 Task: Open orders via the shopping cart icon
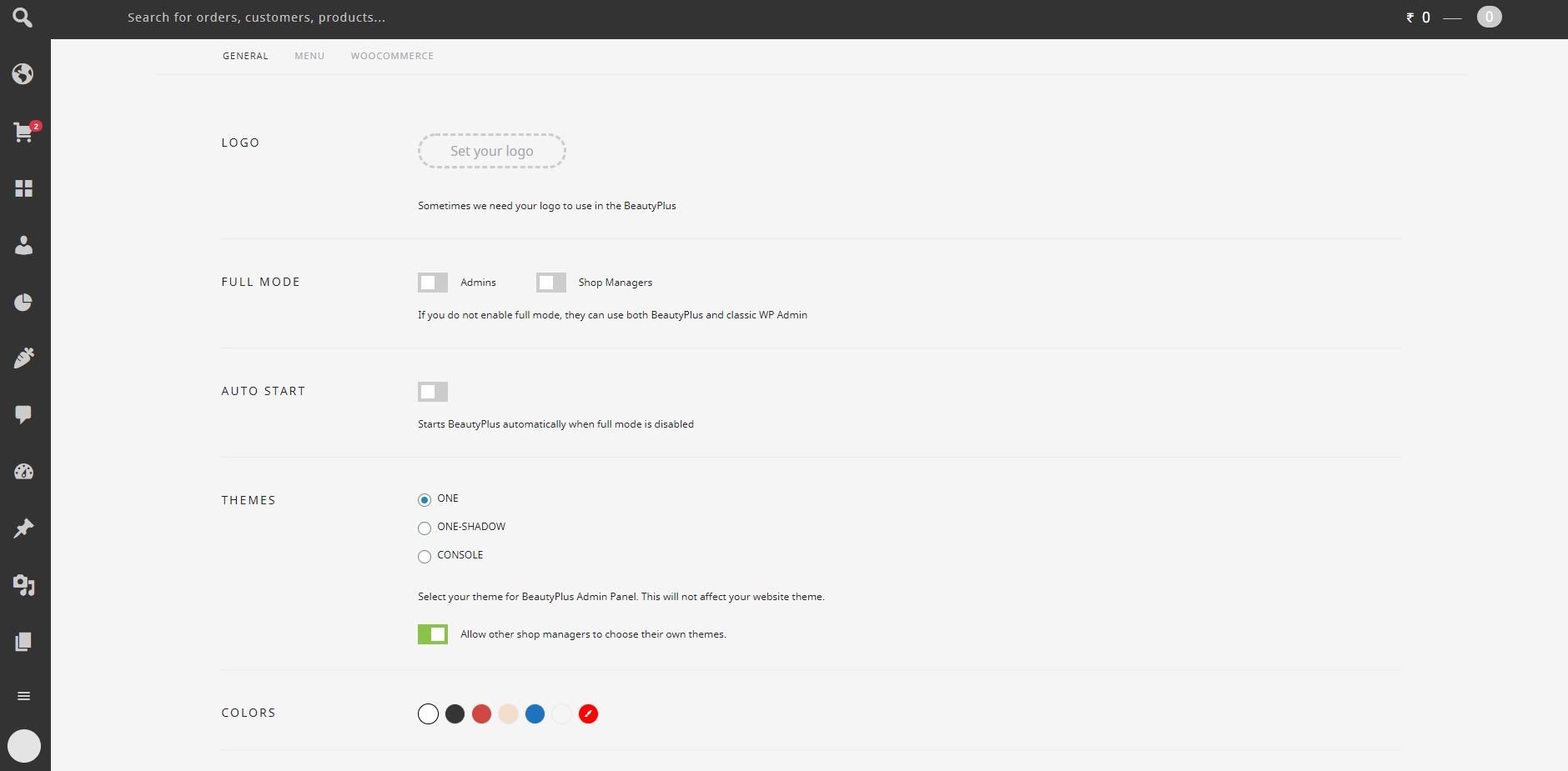23,132
